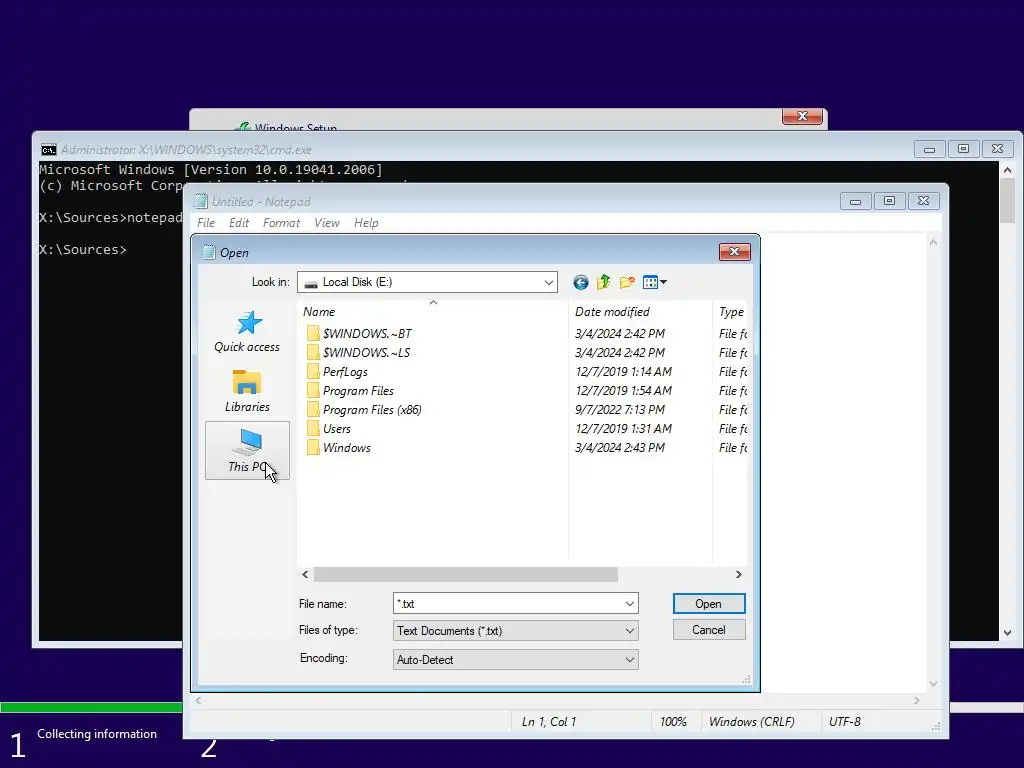The image size is (1024, 768).
Task: Open Notepad's Format menu
Action: click(281, 223)
